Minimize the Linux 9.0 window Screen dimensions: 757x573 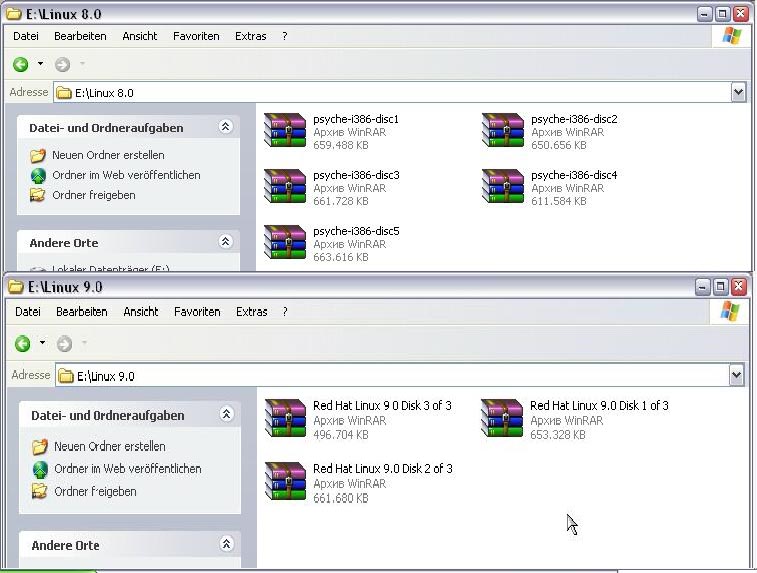pos(702,287)
